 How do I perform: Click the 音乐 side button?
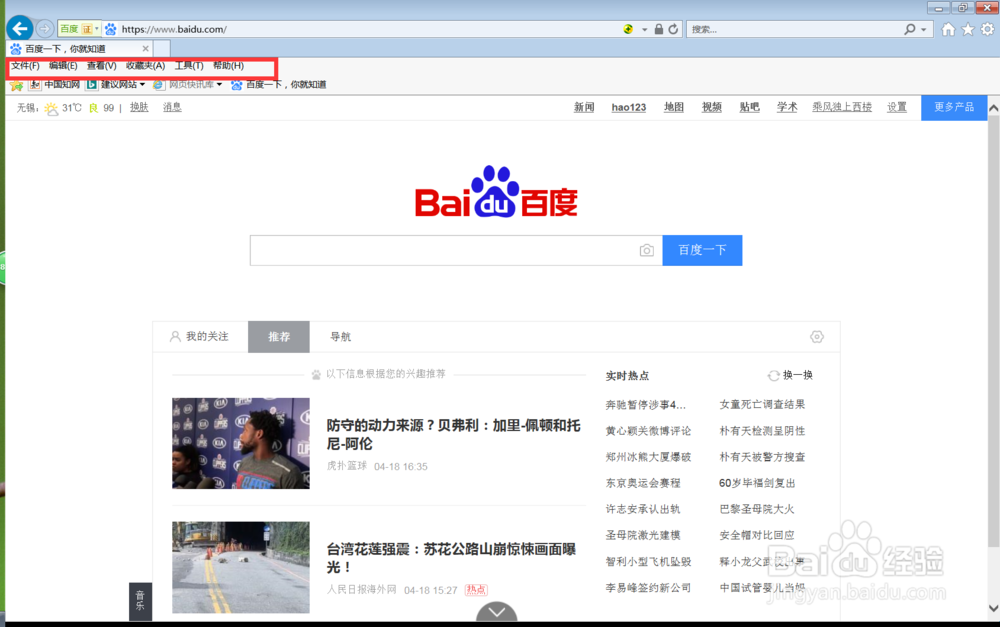coord(140,601)
